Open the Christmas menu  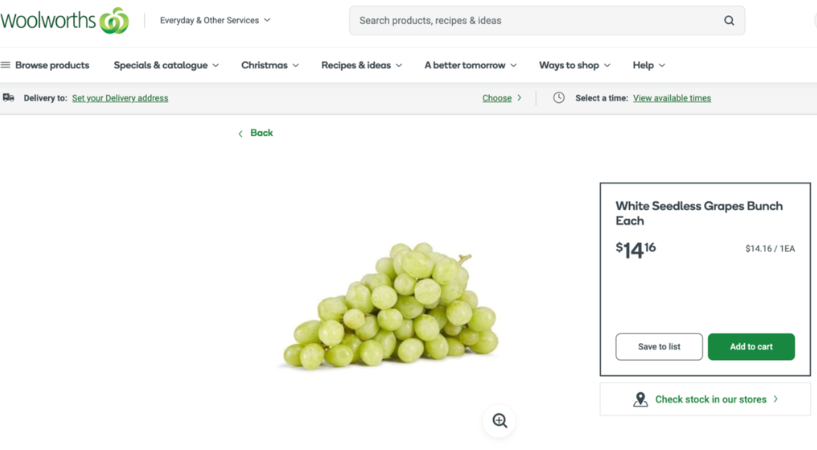point(270,65)
